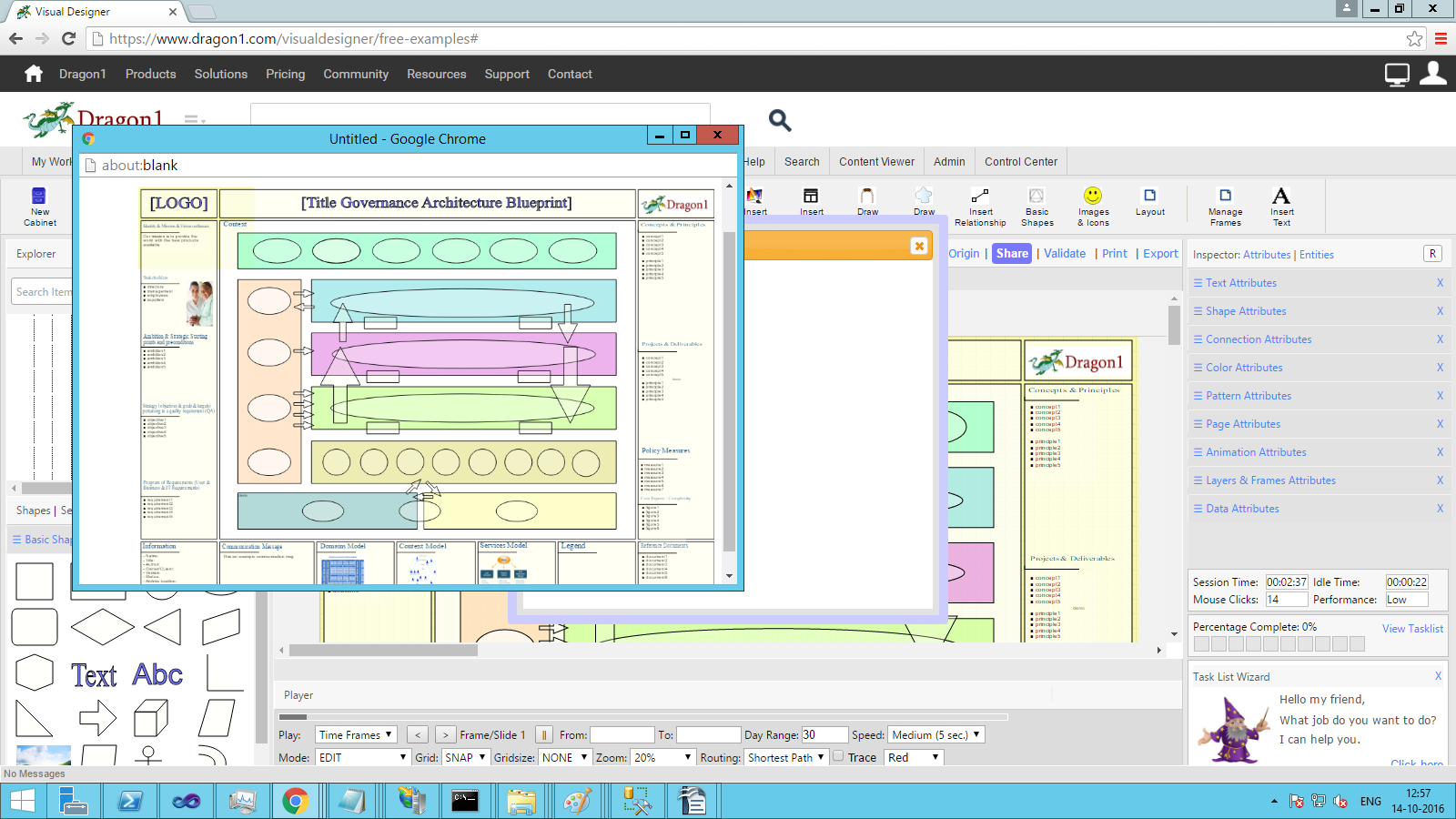The image size is (1456, 819).
Task: Open the Mode EDIT dropdown
Action: click(x=363, y=757)
